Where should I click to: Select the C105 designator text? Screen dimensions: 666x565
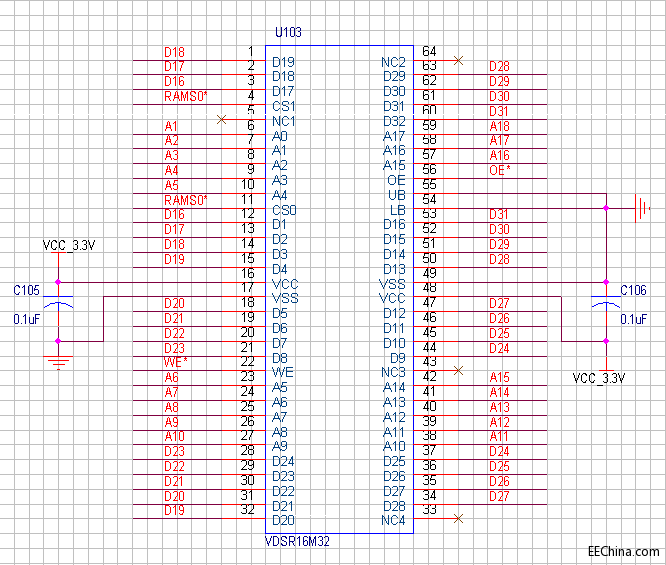pyautogui.click(x=26, y=290)
